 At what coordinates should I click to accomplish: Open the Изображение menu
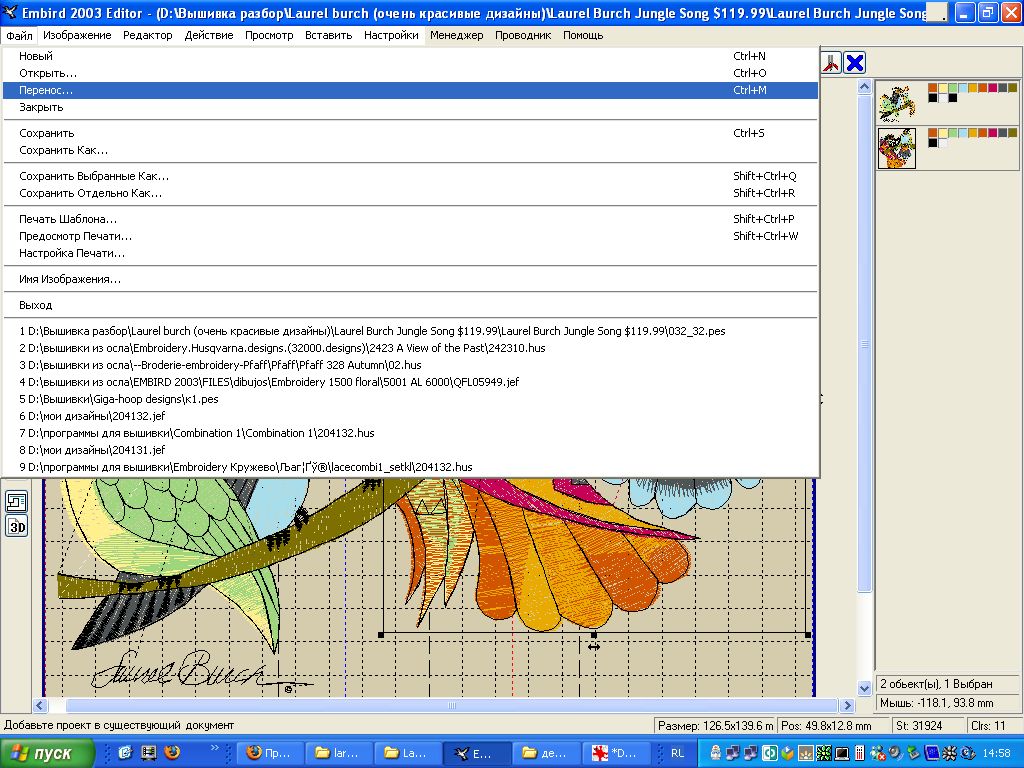click(x=77, y=35)
